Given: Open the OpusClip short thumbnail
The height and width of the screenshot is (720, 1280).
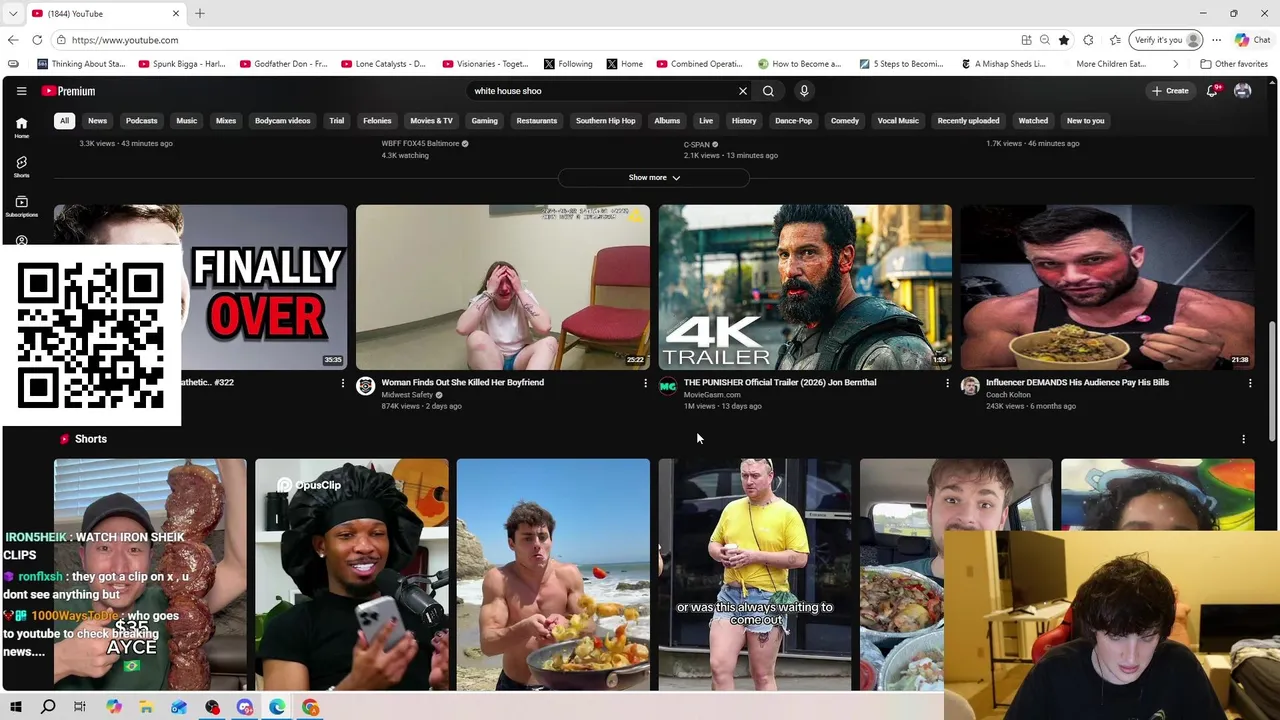Looking at the screenshot, I should (352, 575).
